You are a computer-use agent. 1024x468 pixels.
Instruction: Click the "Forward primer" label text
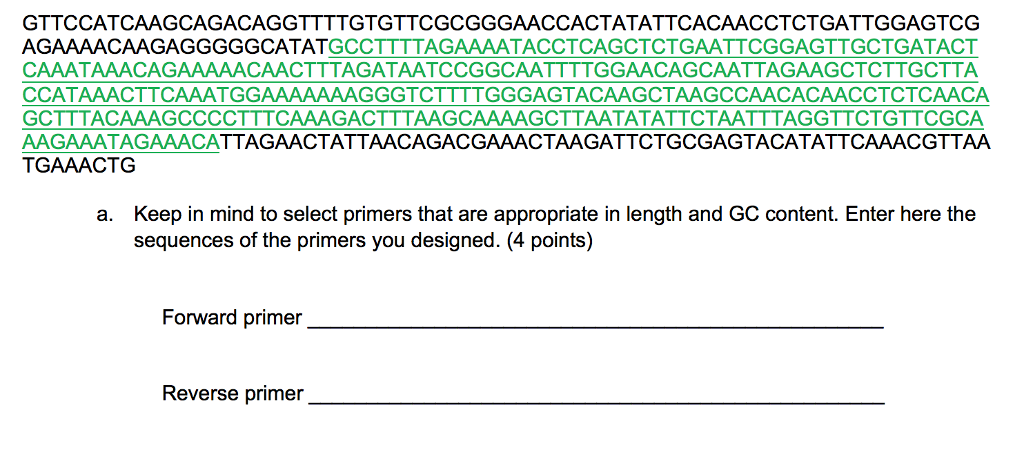click(232, 318)
